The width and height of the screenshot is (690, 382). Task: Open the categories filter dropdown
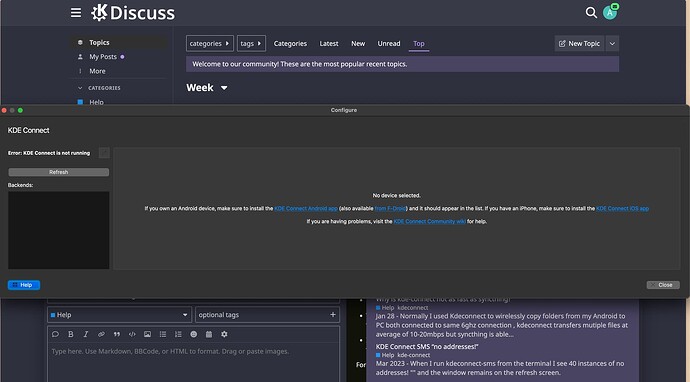click(x=210, y=44)
